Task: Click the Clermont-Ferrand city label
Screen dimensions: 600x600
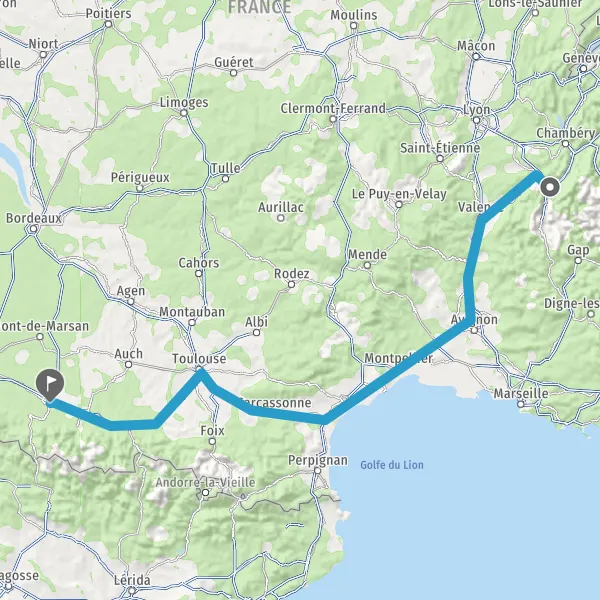Action: coord(333,108)
